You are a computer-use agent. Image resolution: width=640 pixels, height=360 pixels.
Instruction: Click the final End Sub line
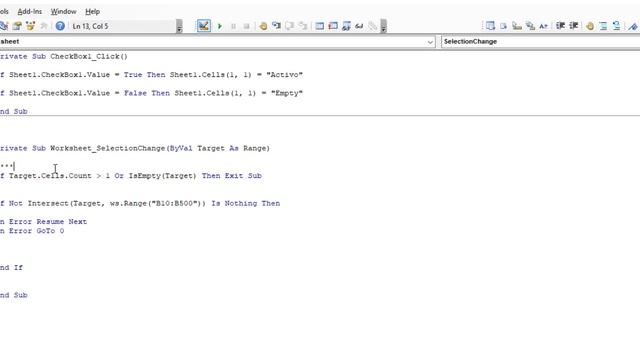click(13, 295)
